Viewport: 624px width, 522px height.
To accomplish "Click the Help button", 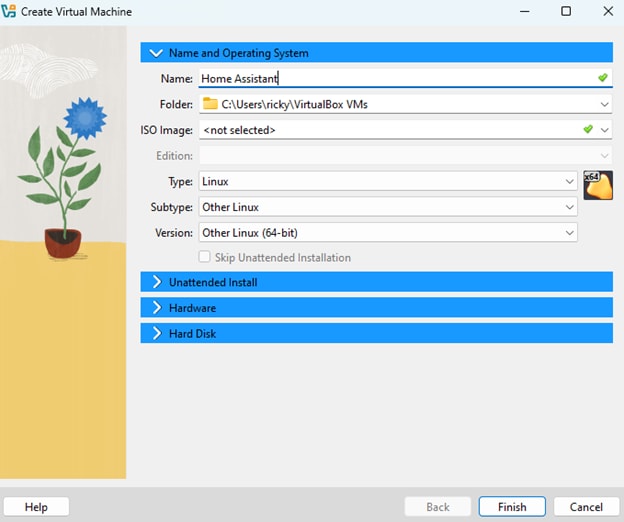I will [36, 506].
